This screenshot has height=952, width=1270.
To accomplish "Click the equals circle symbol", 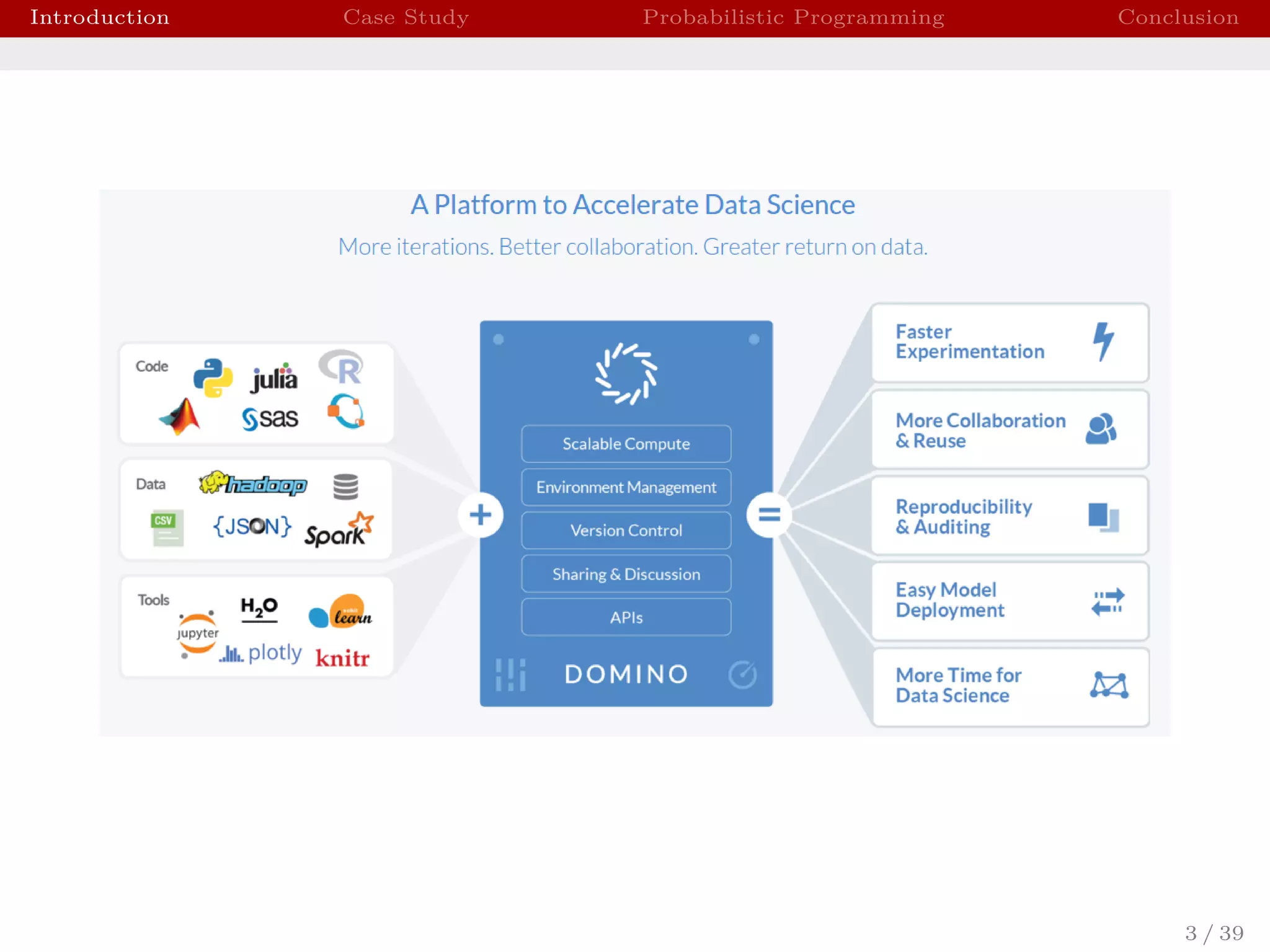I will (x=769, y=515).
